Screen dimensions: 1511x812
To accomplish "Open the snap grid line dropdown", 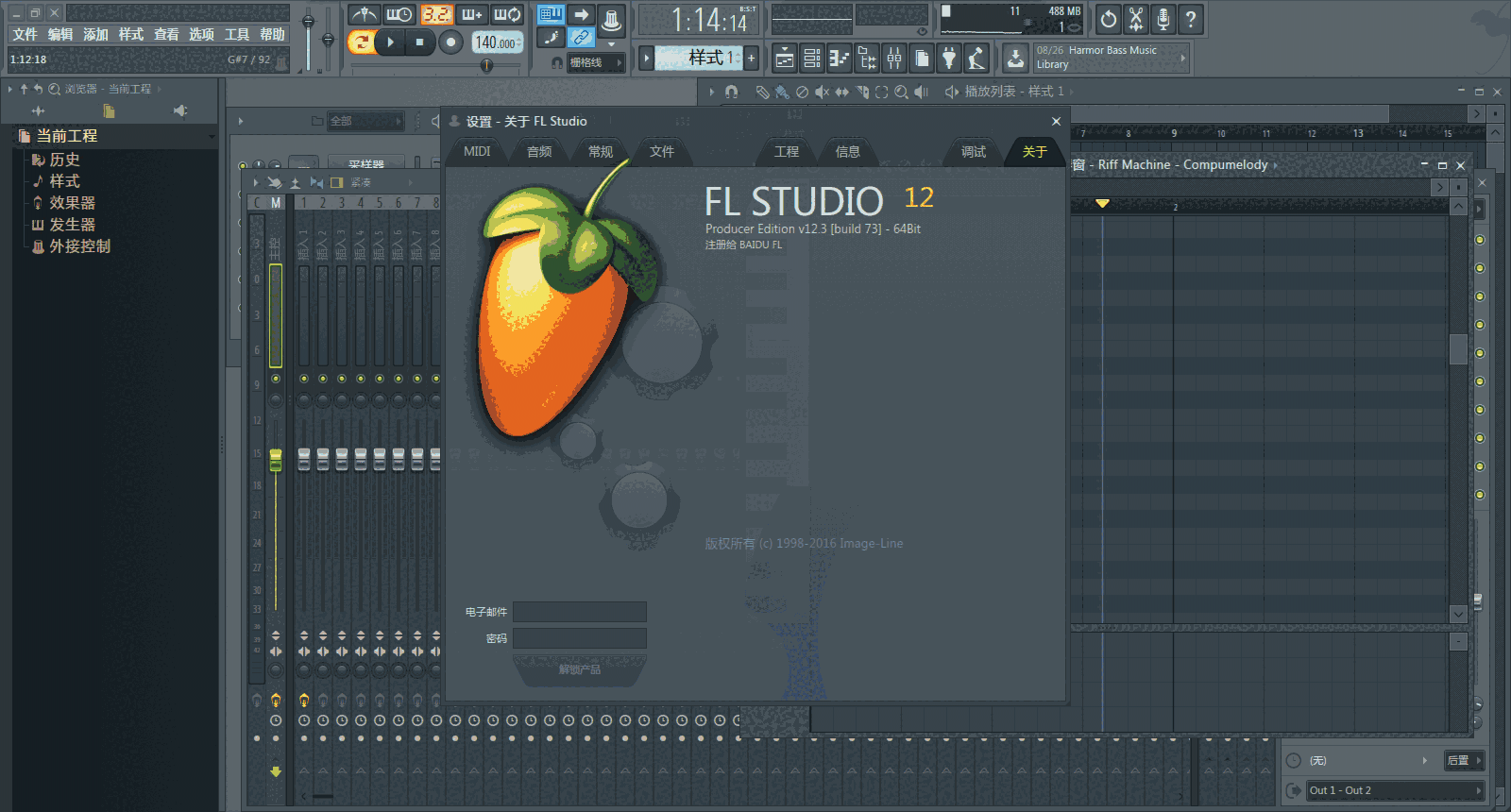I will pos(595,62).
